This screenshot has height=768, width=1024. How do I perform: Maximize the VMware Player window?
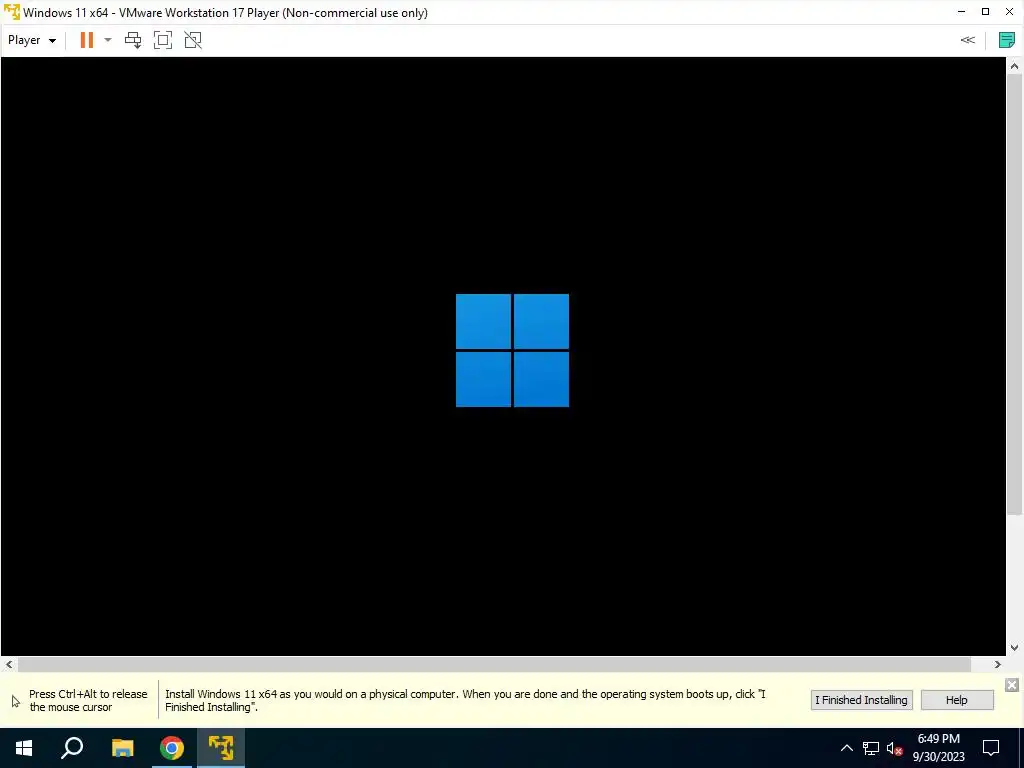point(985,12)
